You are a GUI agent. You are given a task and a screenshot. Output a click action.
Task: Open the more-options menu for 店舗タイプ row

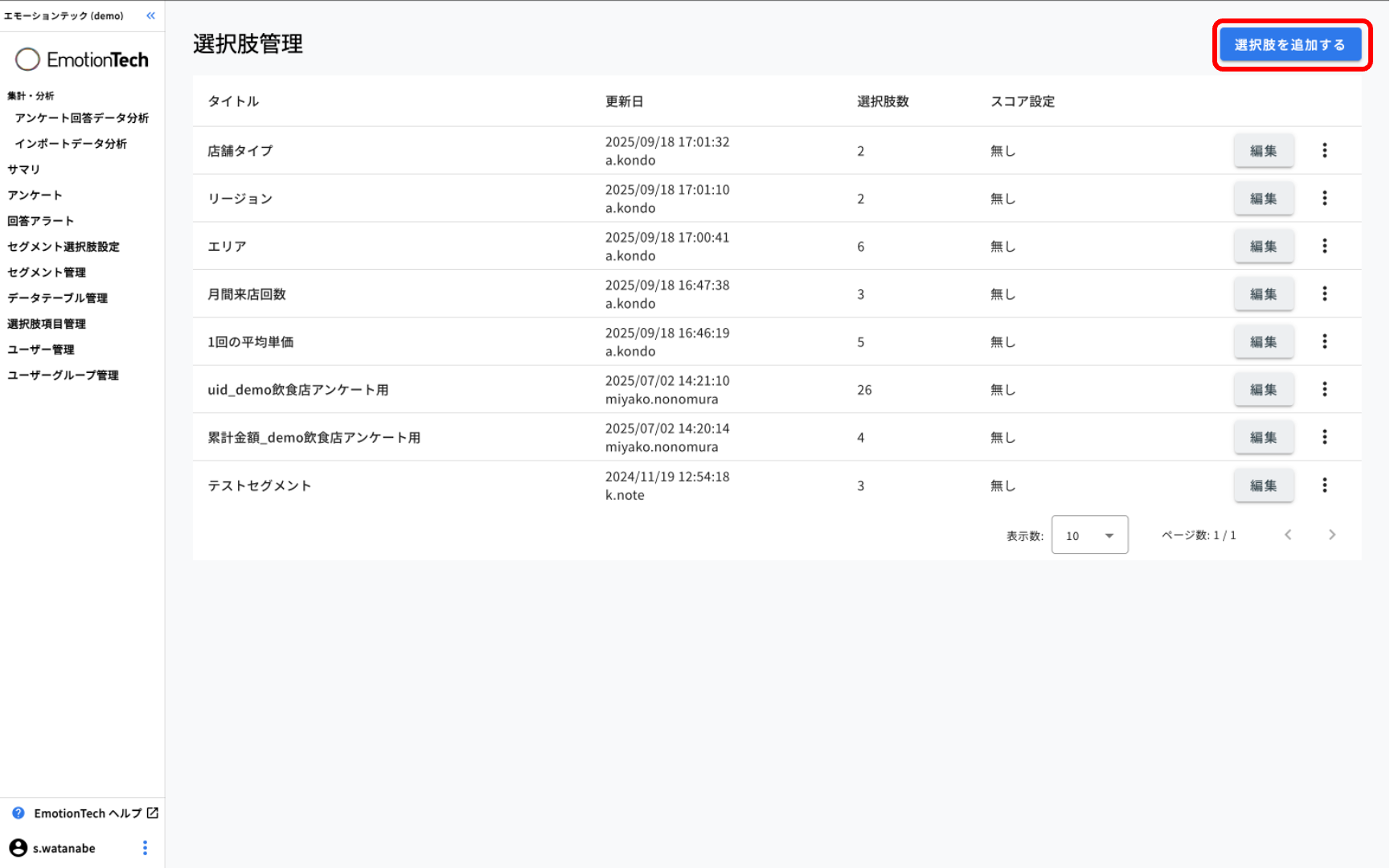click(x=1324, y=150)
